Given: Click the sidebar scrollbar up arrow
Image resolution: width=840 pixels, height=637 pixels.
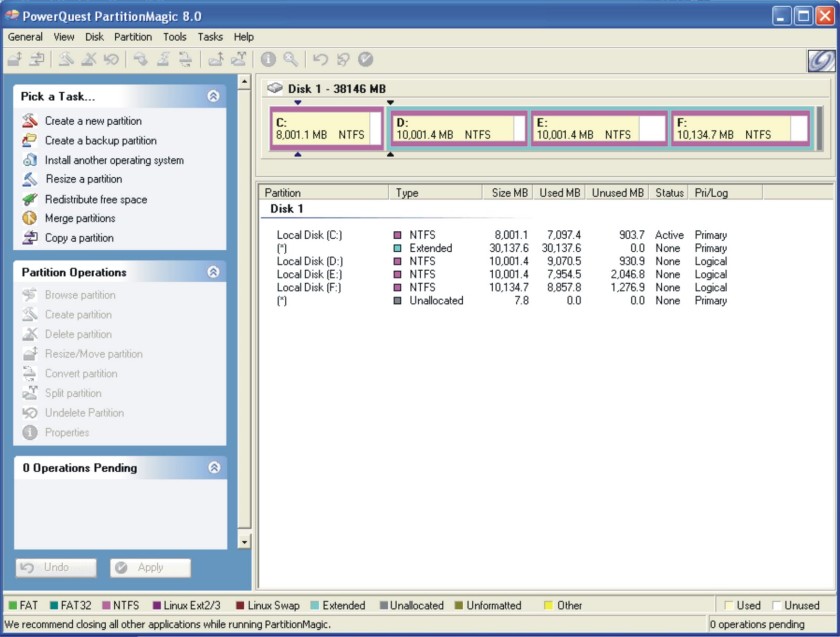Looking at the screenshot, I should click(x=244, y=82).
